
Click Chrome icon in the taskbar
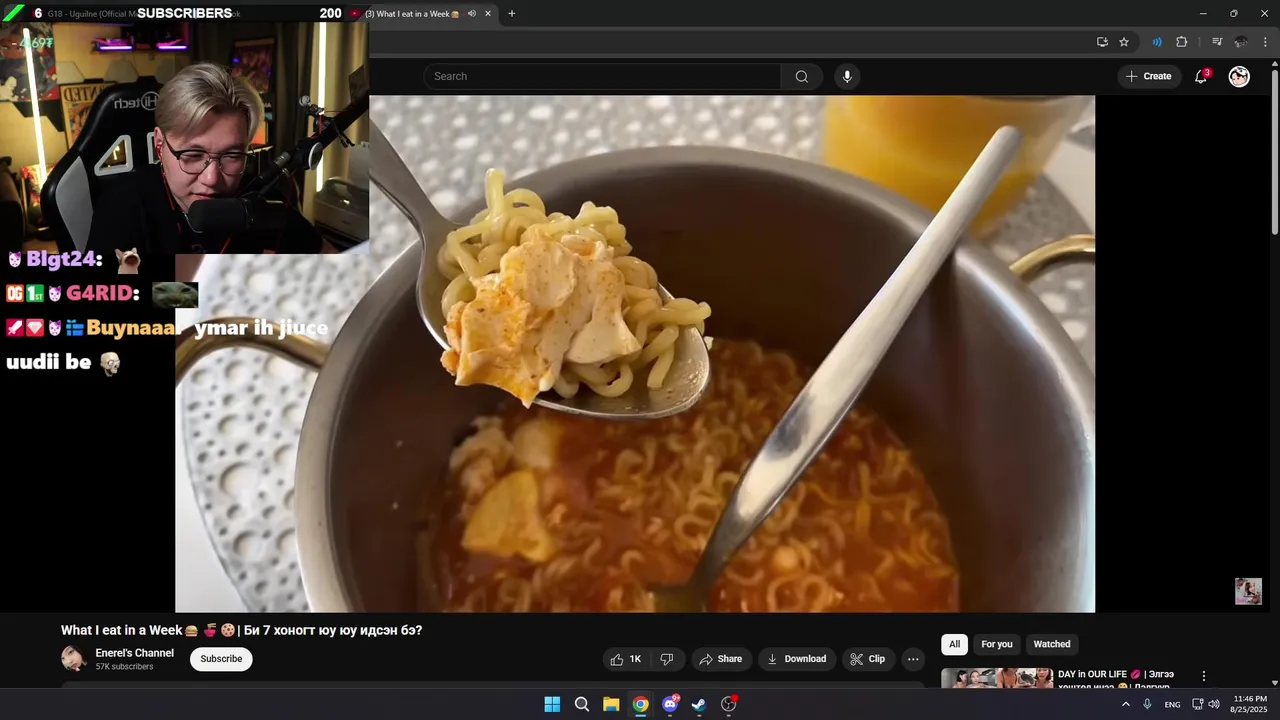640,704
